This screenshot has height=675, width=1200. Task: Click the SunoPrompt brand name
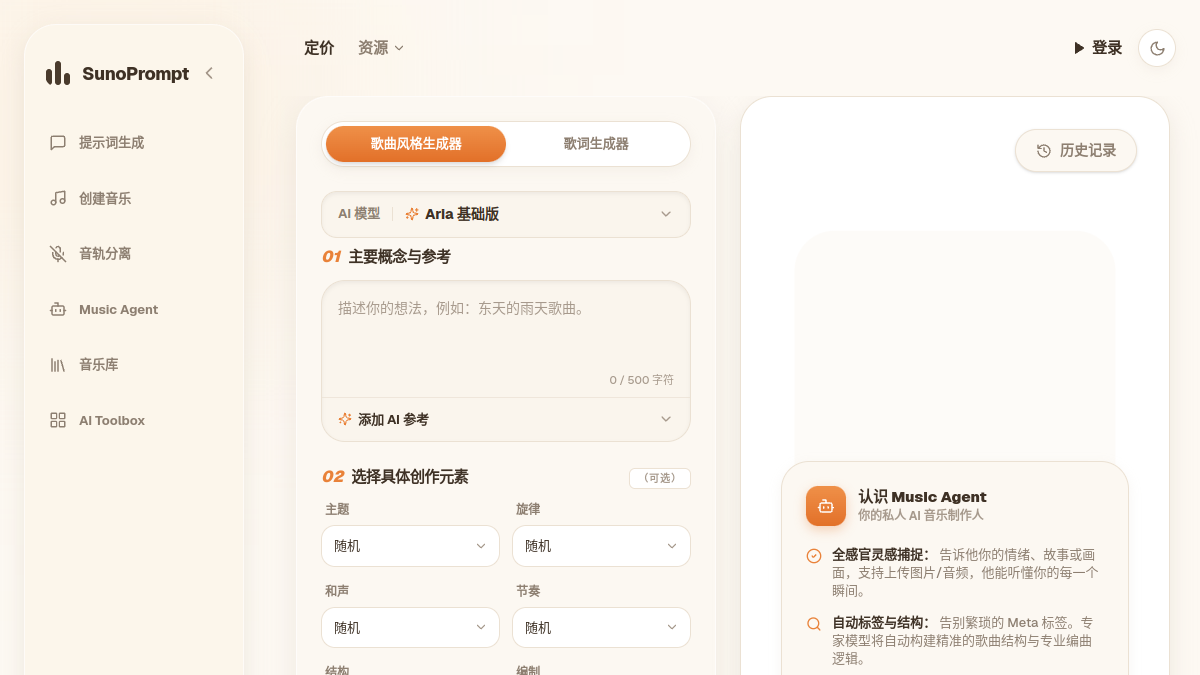coord(135,73)
